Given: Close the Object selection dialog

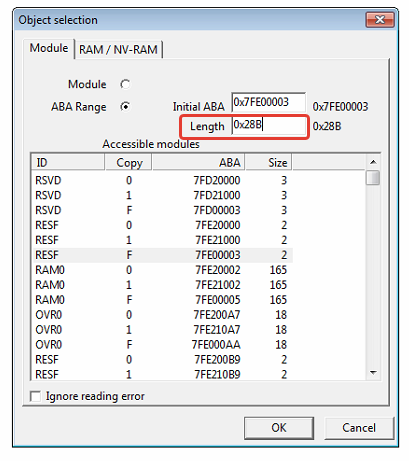Looking at the screenshot, I should click(380, 20).
